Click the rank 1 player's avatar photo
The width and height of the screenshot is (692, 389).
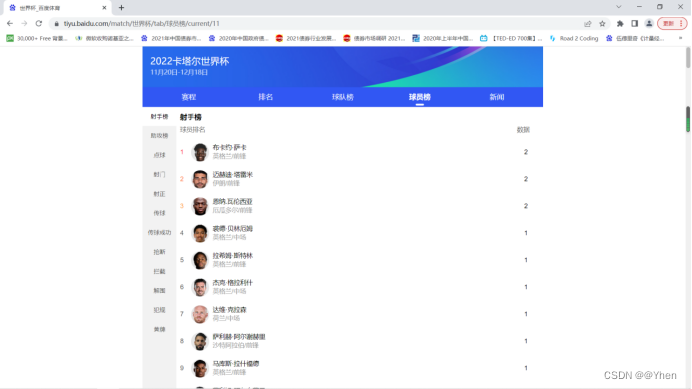point(200,152)
